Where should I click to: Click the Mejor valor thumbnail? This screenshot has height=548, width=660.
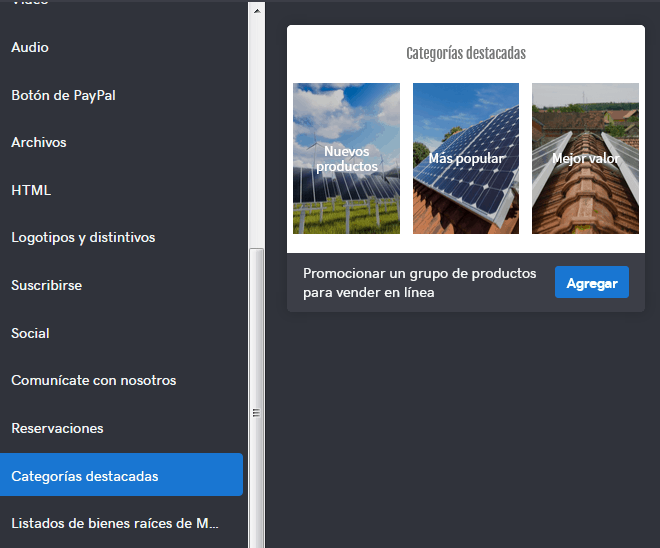585,158
